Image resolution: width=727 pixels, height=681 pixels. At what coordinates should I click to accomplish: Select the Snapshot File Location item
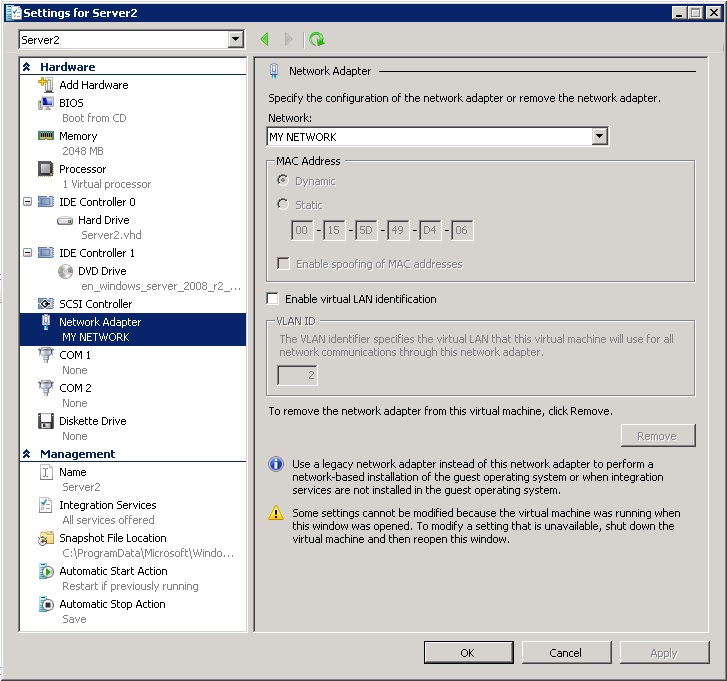[113, 538]
